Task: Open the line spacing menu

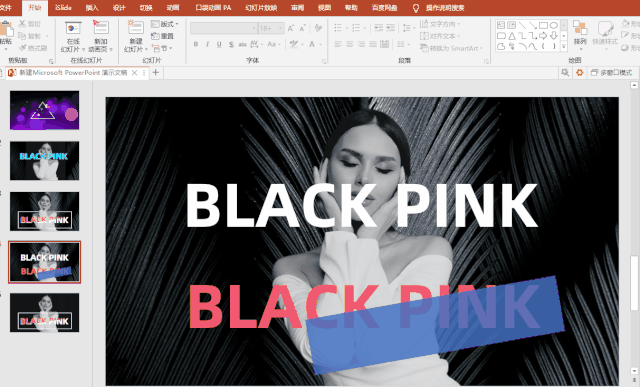Action: pyautogui.click(x=408, y=28)
